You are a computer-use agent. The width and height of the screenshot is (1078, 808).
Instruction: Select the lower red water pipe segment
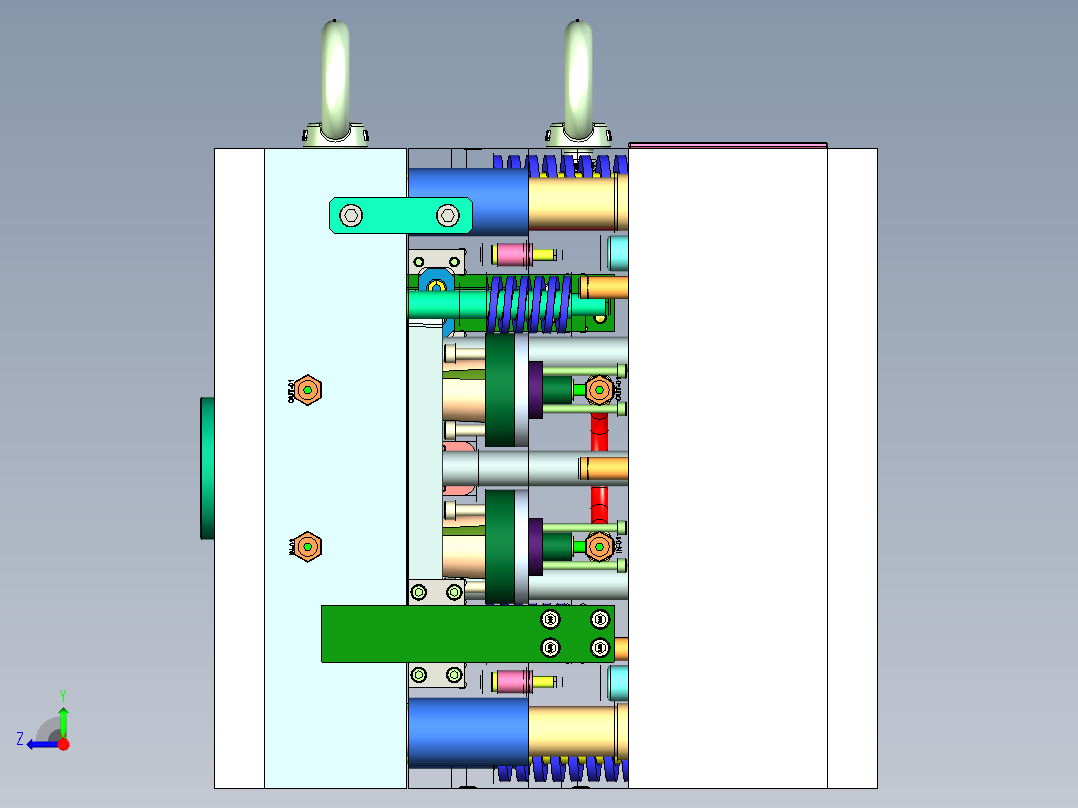[x=600, y=503]
